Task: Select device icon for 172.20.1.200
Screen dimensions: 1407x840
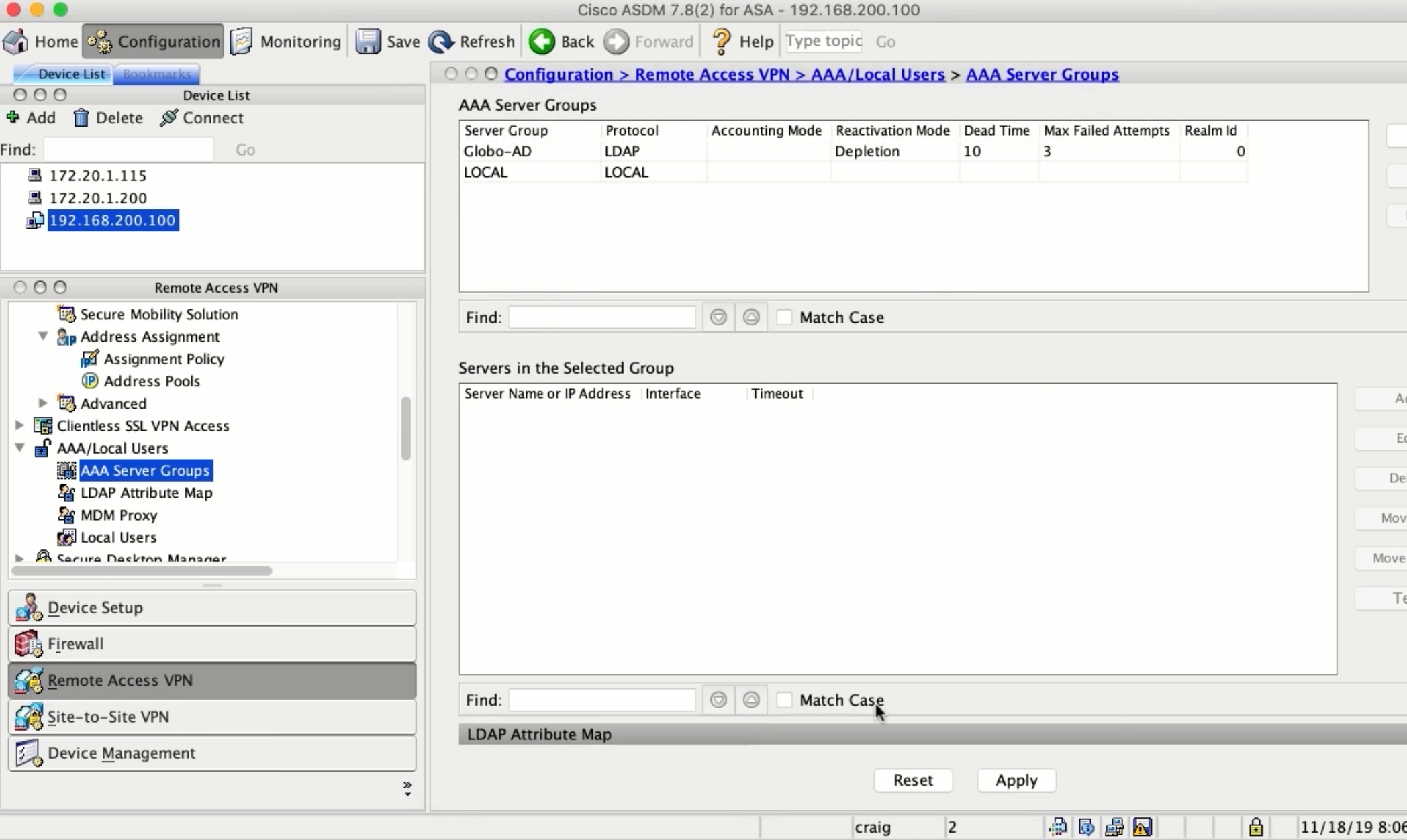Action: pyautogui.click(x=34, y=198)
